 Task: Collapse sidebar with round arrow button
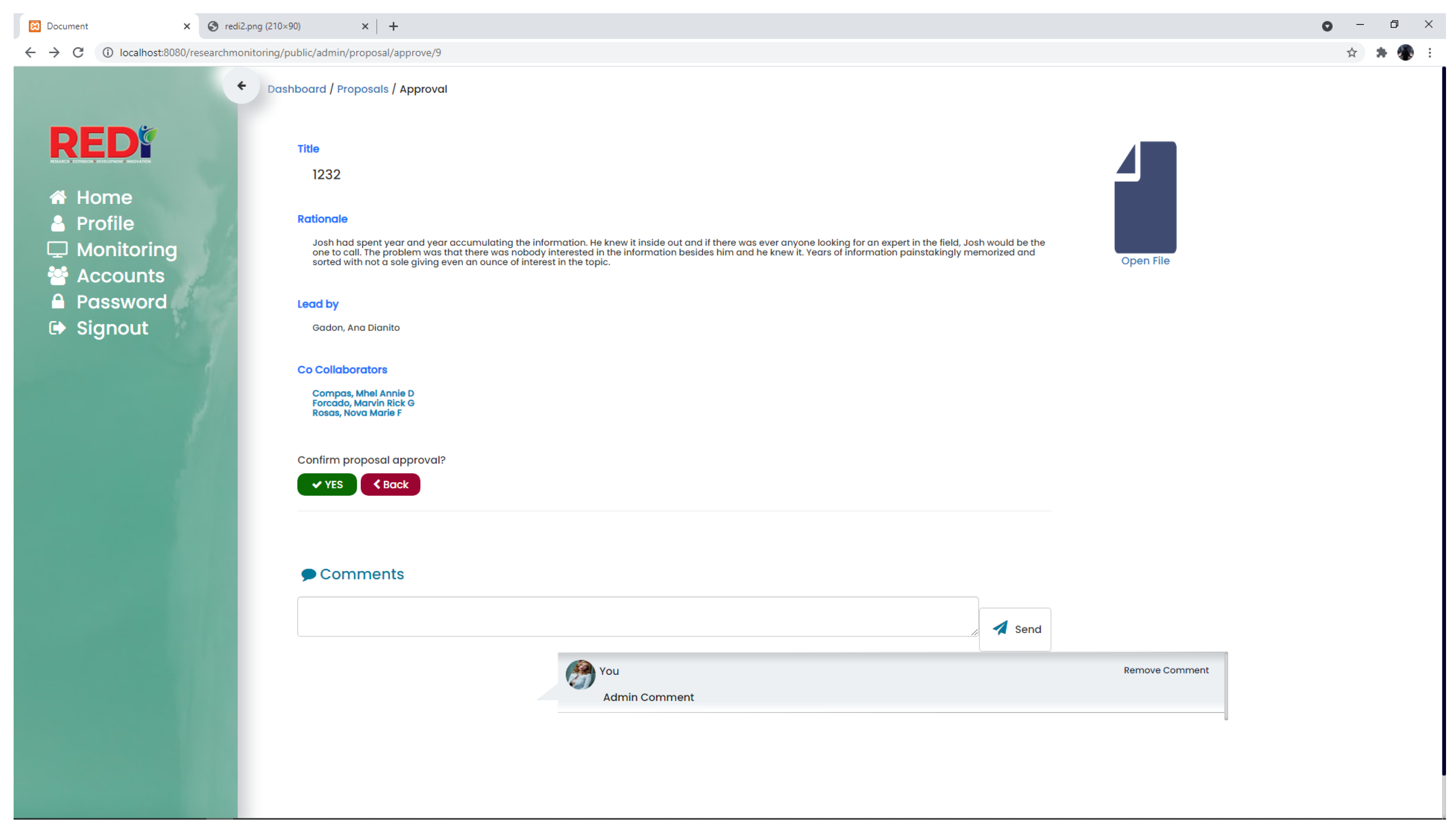[241, 86]
